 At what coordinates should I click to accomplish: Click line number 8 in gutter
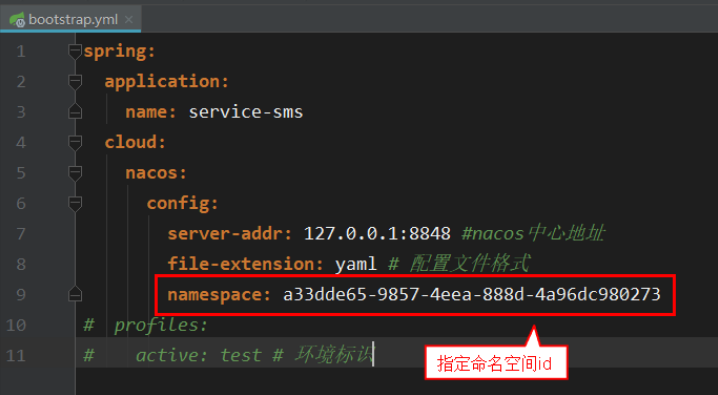tap(21, 264)
